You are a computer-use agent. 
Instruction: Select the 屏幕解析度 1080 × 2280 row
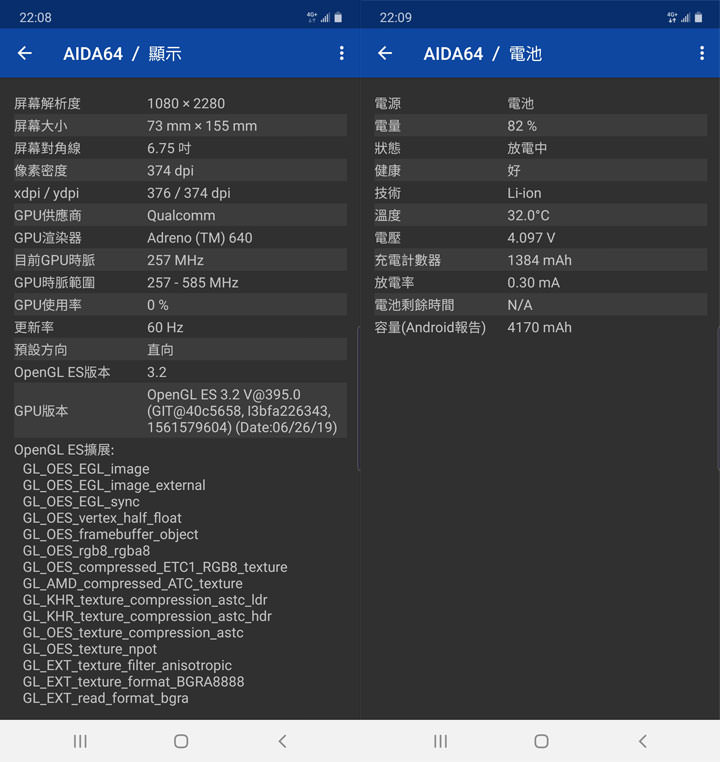[180, 103]
